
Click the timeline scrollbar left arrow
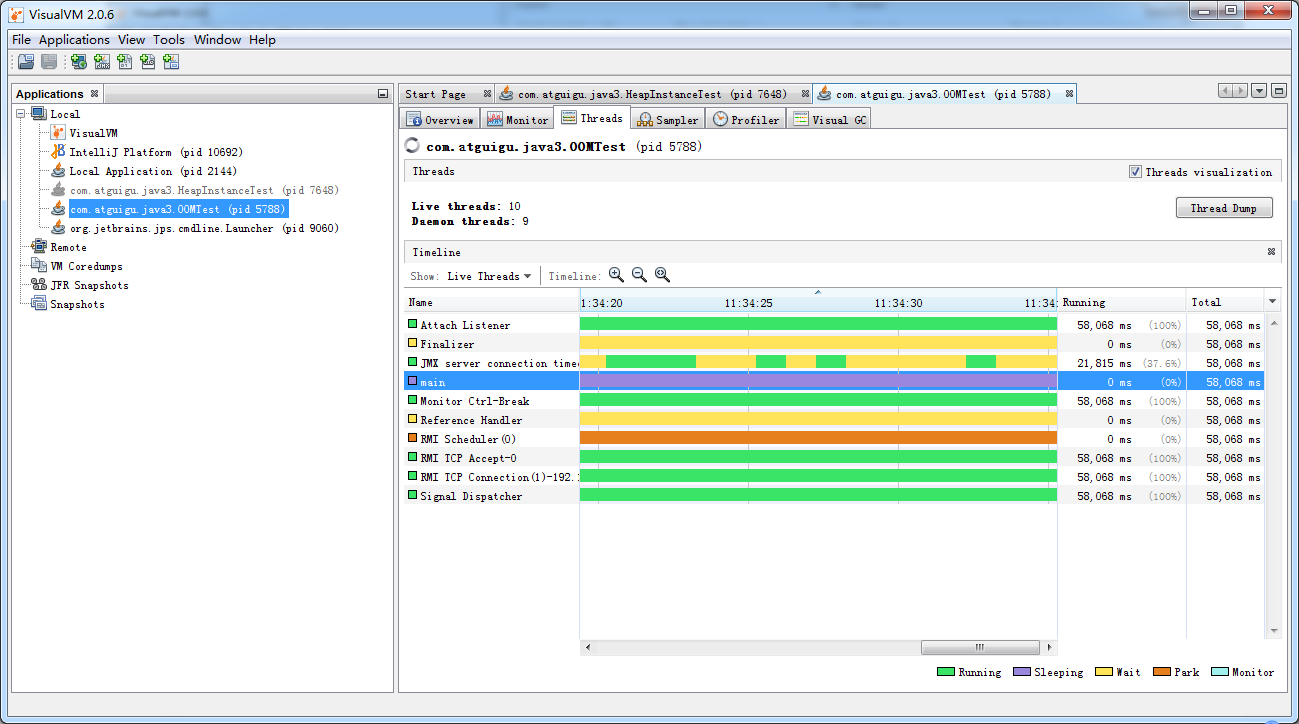coord(587,647)
